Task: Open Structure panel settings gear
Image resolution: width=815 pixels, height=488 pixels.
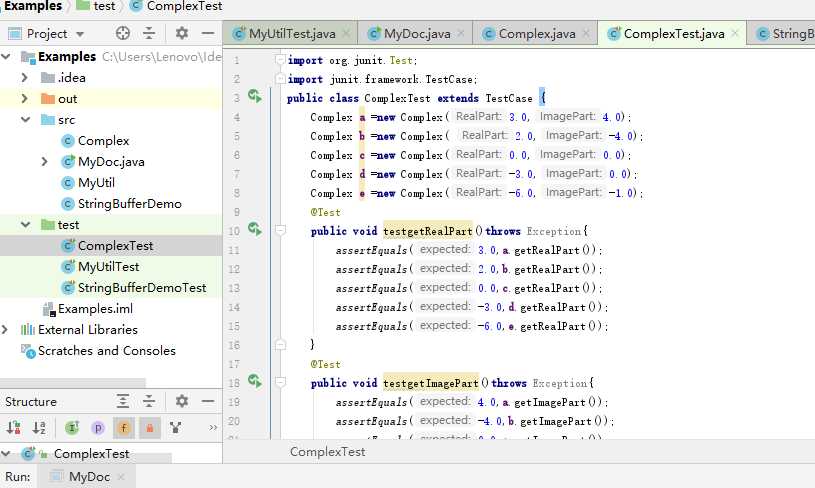Action: click(181, 401)
